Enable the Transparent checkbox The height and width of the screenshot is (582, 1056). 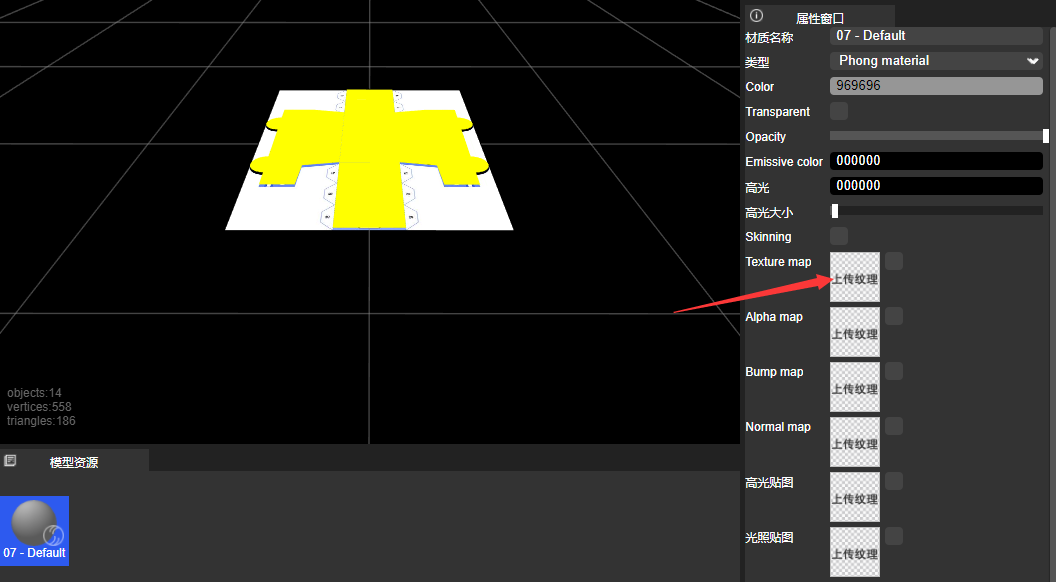click(839, 111)
